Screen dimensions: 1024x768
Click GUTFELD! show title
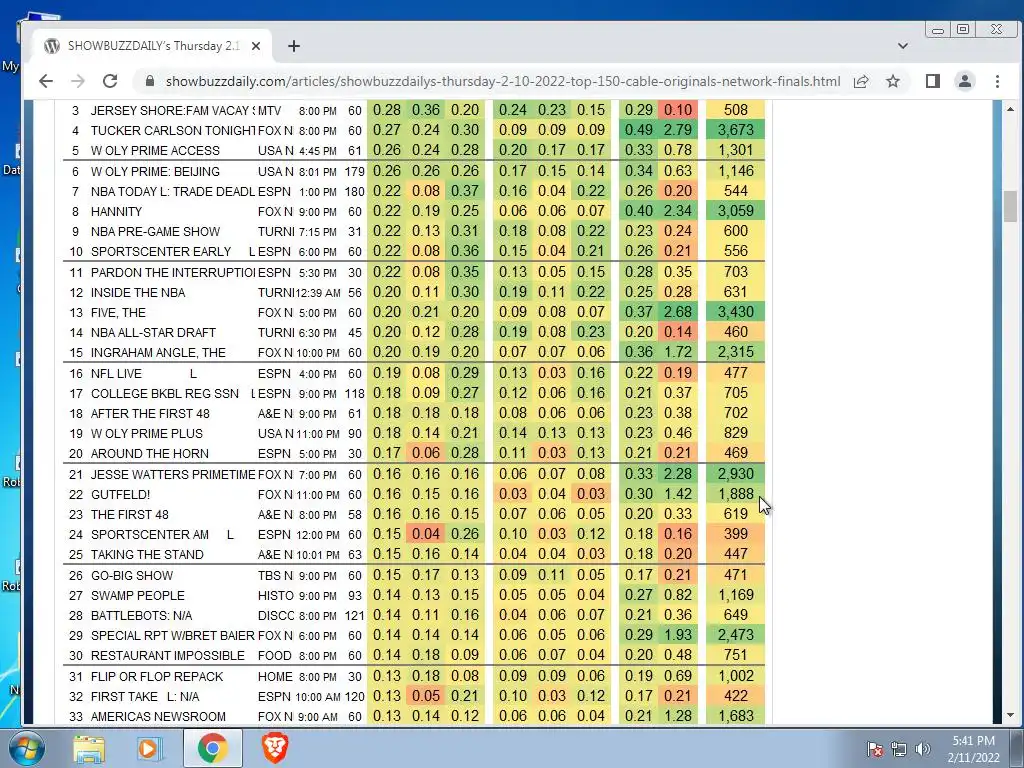click(x=120, y=494)
